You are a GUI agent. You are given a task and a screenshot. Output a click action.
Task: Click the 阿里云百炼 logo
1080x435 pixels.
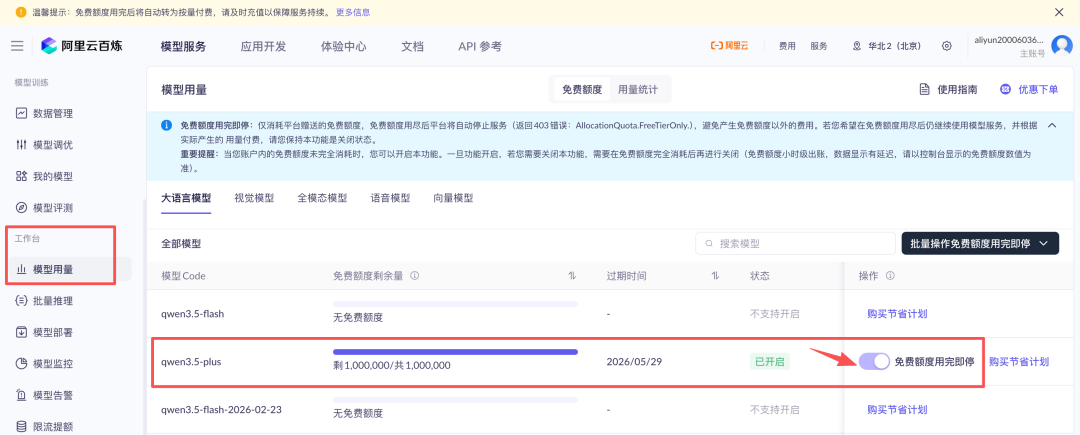tap(81, 46)
